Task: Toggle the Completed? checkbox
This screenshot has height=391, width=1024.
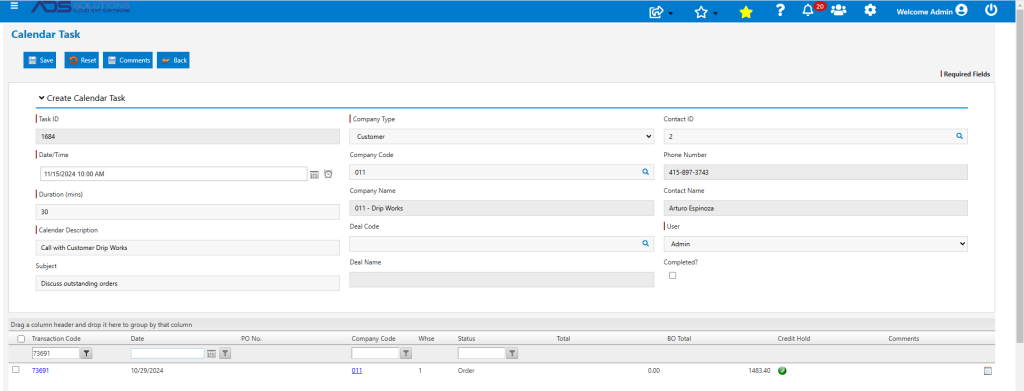Action: click(673, 275)
